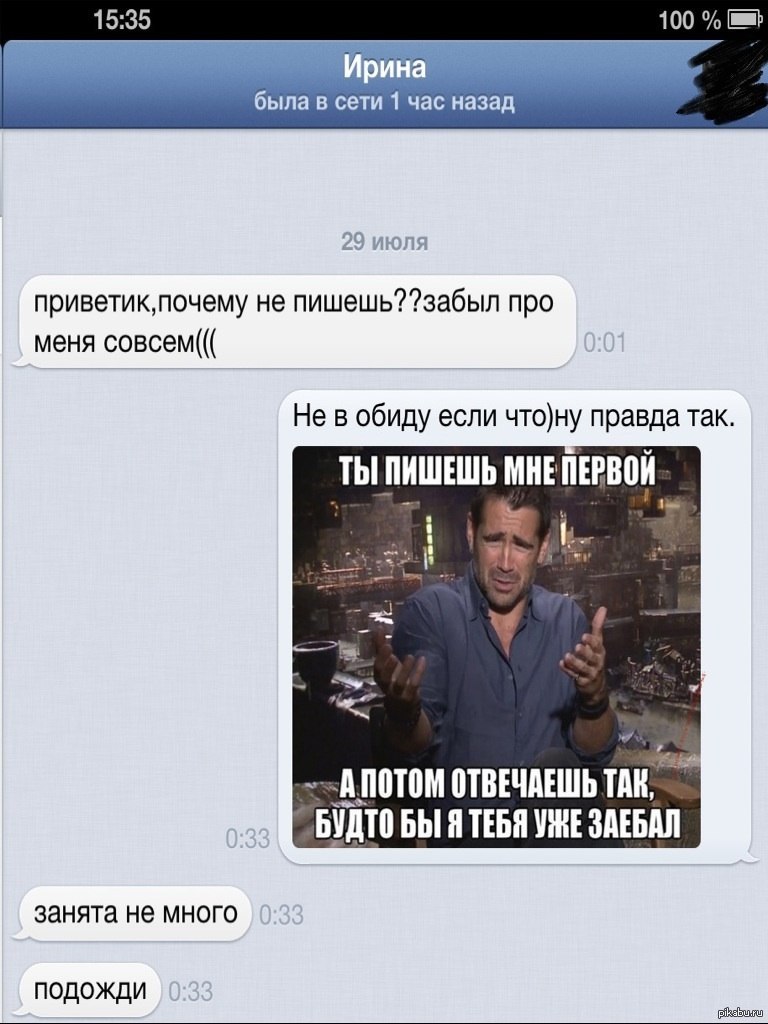Tap the man's face in the meme
Image resolution: width=768 pixels, height=1024 pixels.
coord(508,535)
